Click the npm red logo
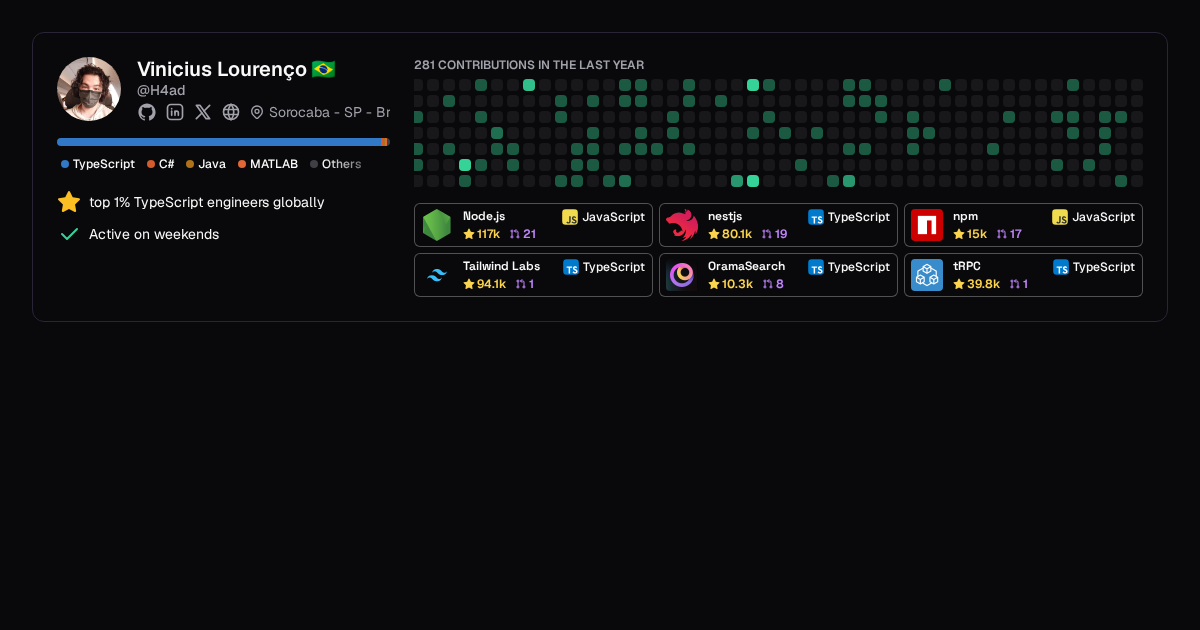Screen dimensions: 1200x630 coord(927,225)
